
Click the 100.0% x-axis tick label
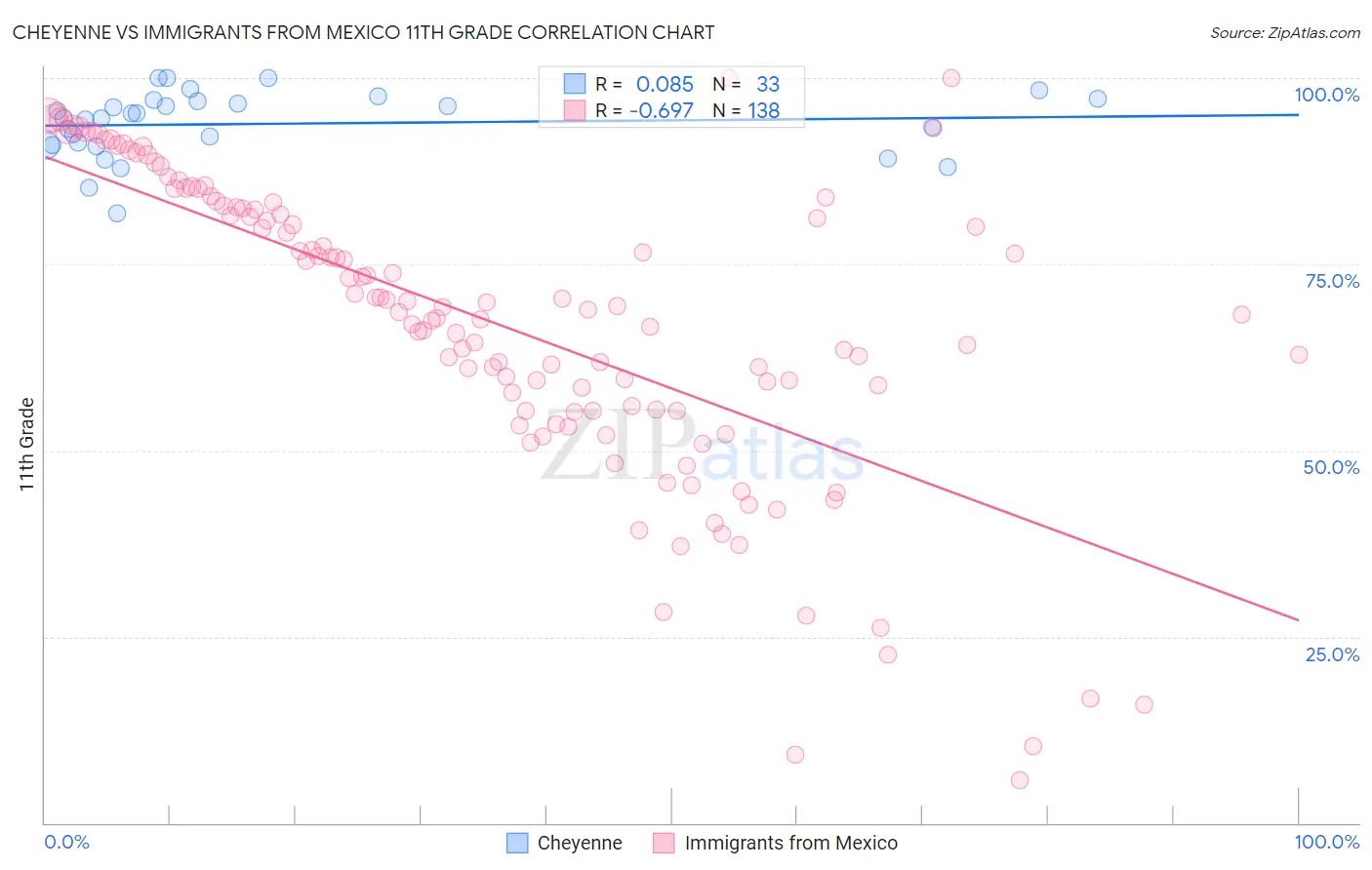(1327, 842)
